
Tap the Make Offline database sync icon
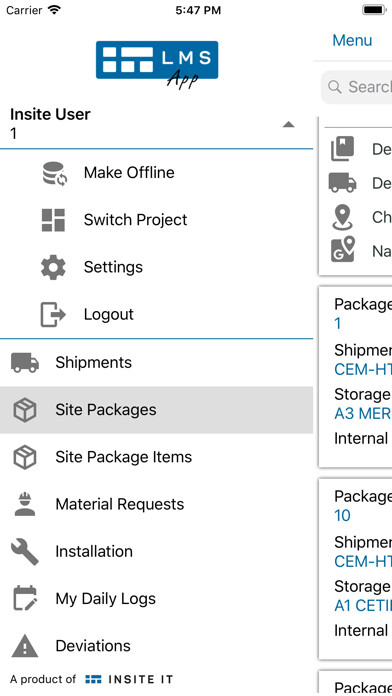55,173
